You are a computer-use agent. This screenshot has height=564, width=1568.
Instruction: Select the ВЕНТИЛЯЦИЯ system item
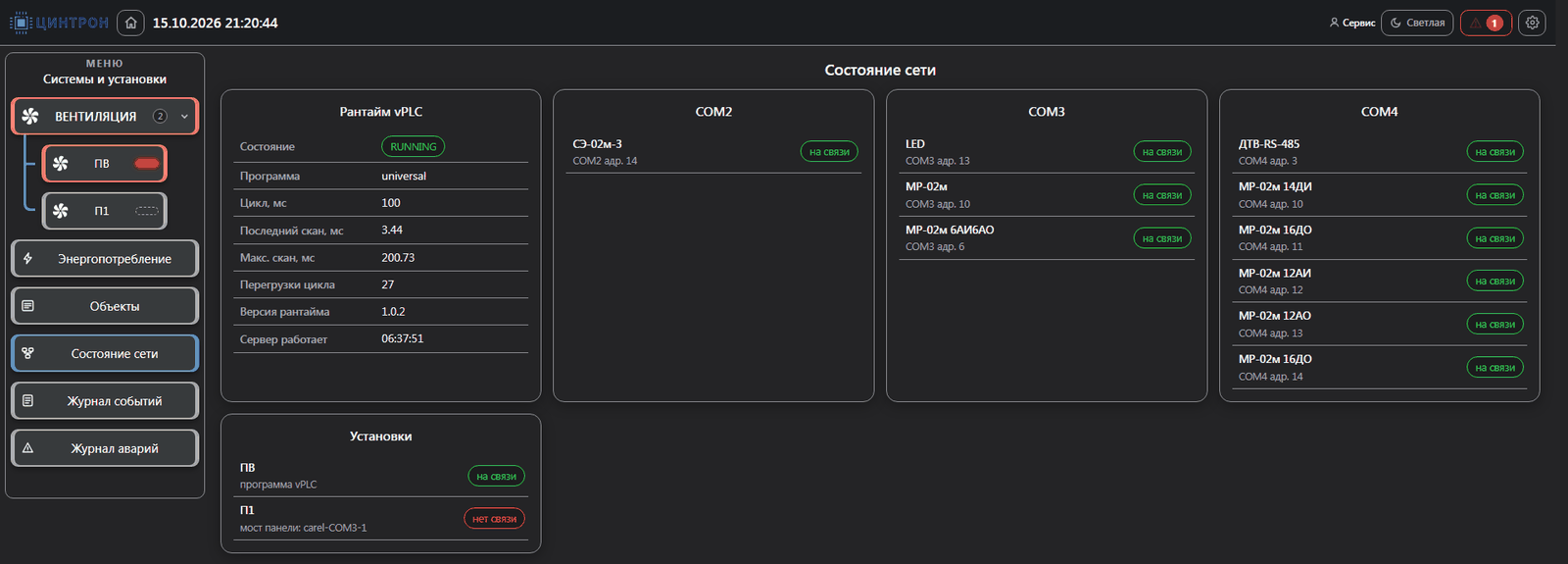pyautogui.click(x=105, y=116)
